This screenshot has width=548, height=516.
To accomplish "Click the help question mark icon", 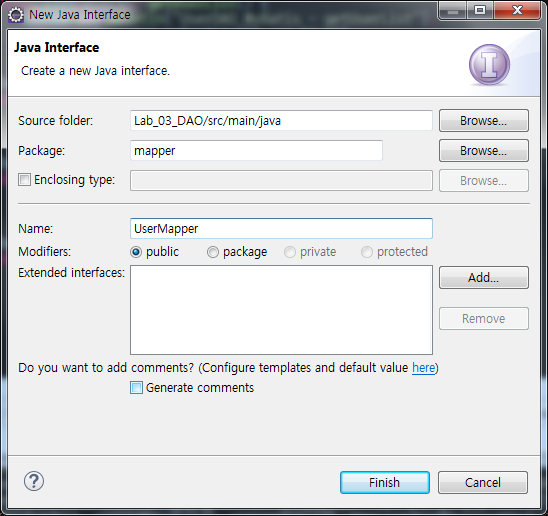I will 34,481.
